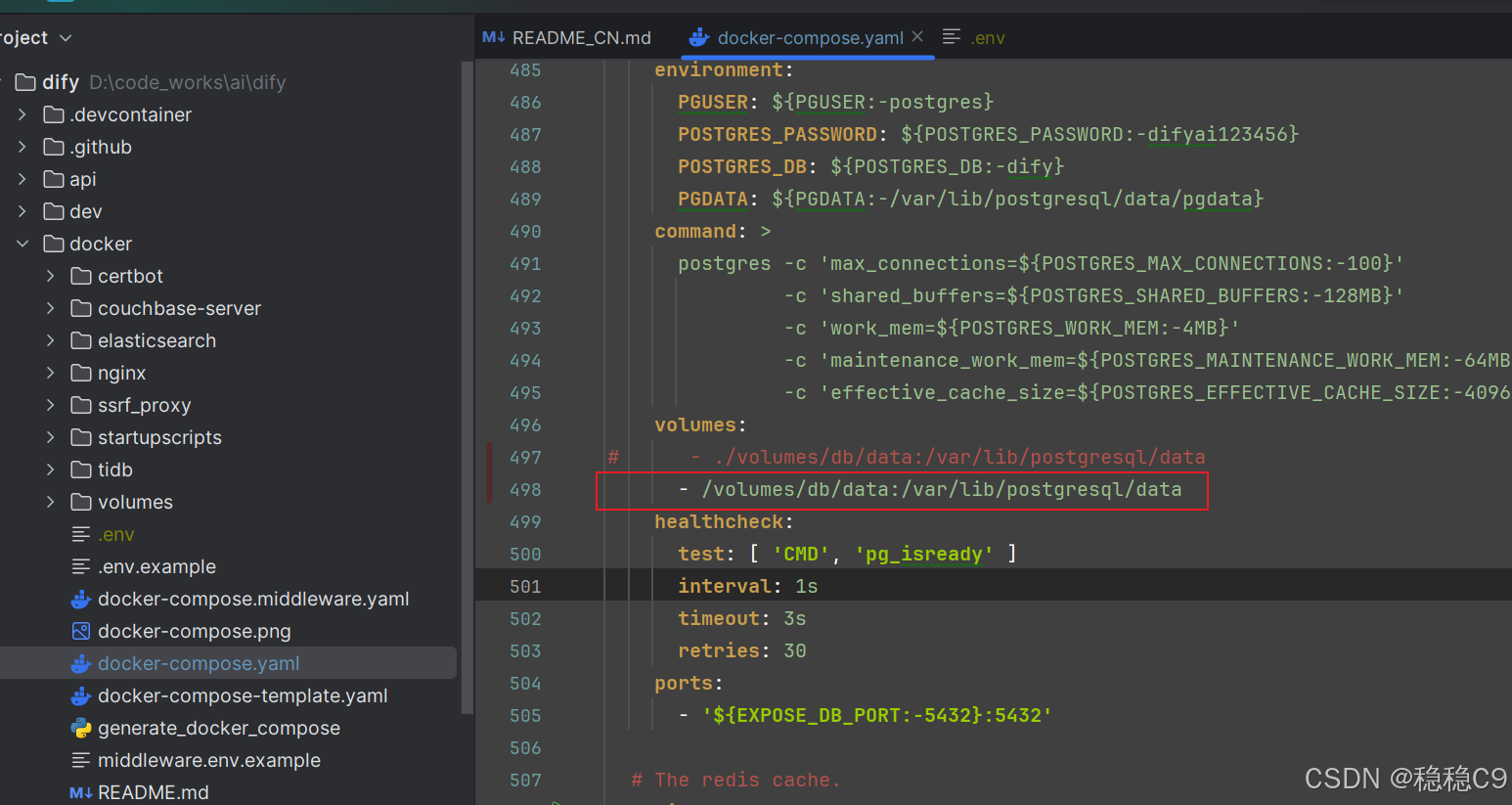Screen dimensions: 1512x805
Task: Click the .env.example file icon
Action: (81, 566)
